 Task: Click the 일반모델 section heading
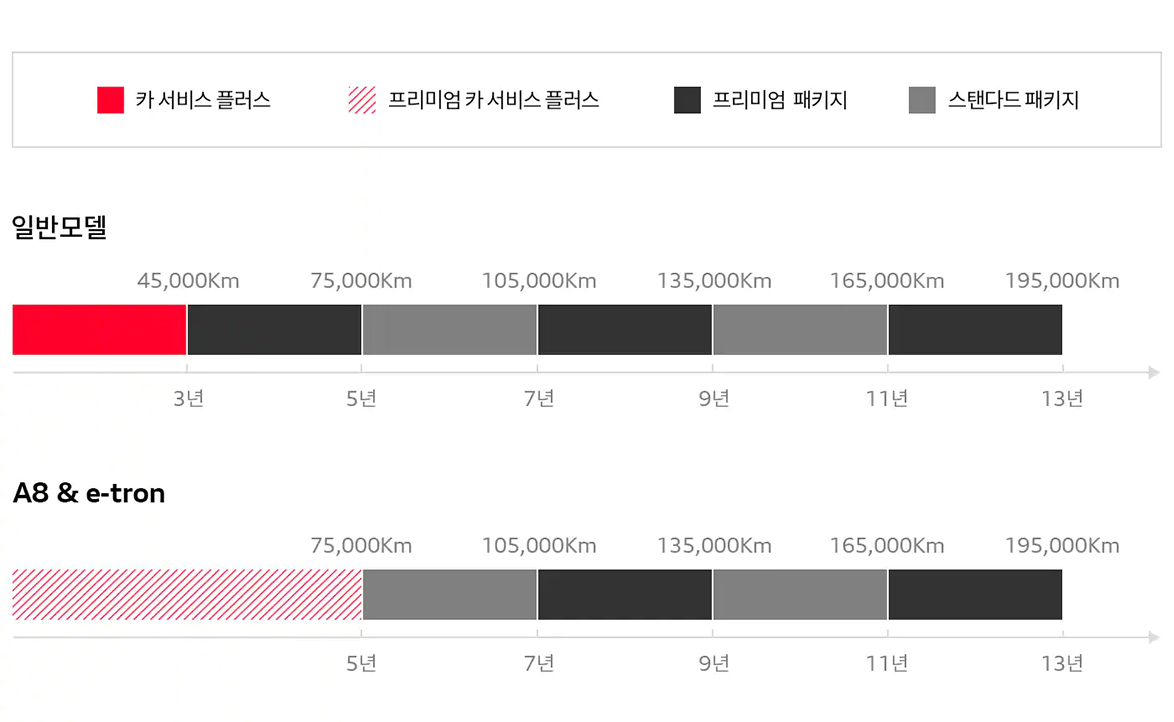pyautogui.click(x=60, y=227)
